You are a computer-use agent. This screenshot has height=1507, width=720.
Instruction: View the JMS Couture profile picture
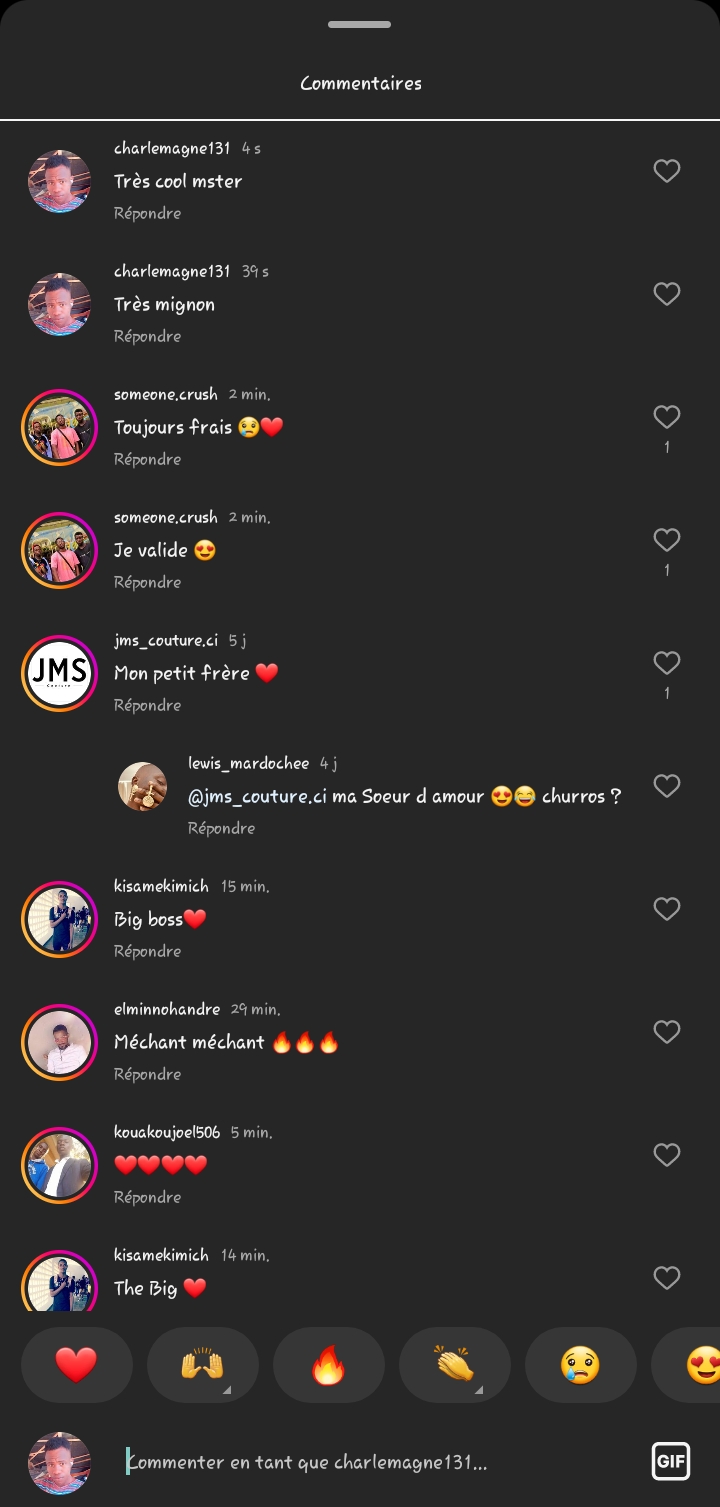coord(59,673)
